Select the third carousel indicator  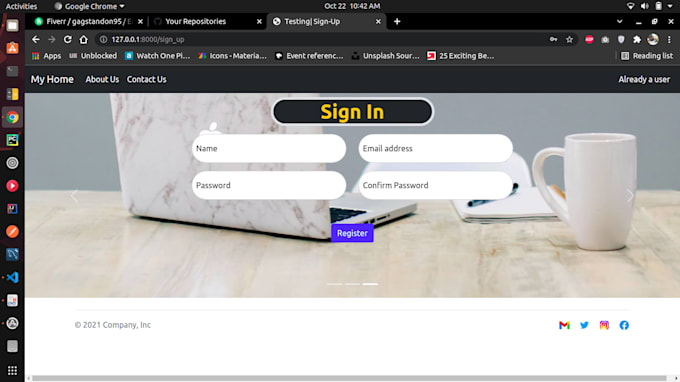click(x=370, y=284)
